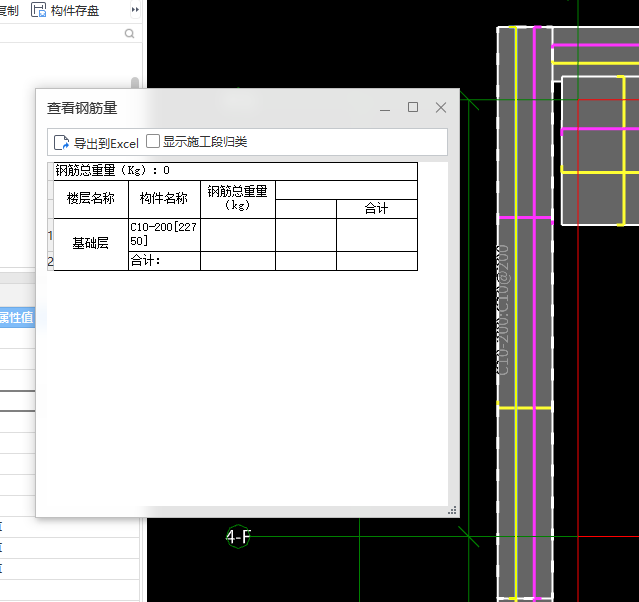Close the 查看钢筋量 dialog
Screen dimensions: 639x602
pyautogui.click(x=441, y=108)
